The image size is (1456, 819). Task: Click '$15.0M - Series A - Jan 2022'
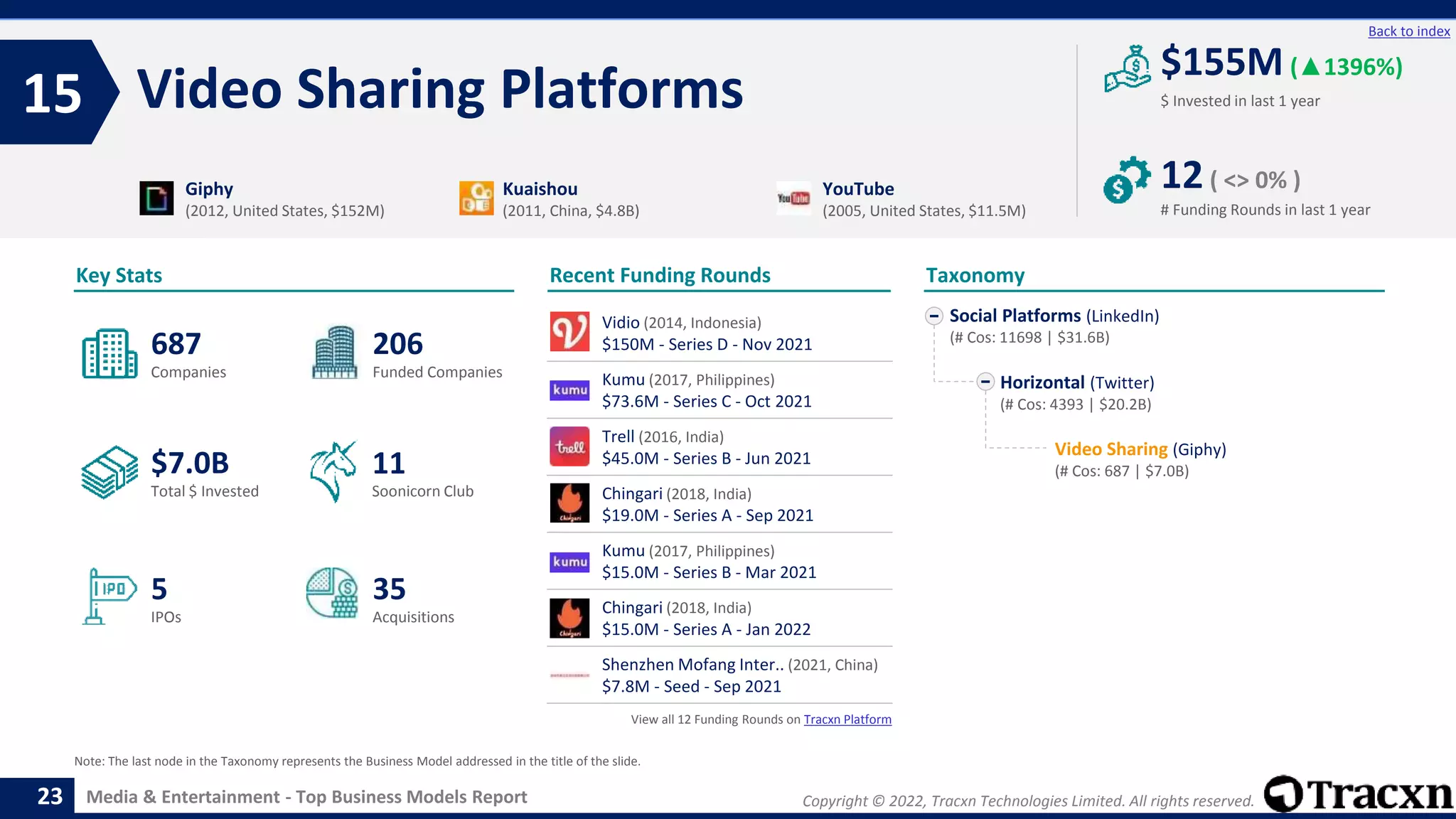click(x=707, y=629)
